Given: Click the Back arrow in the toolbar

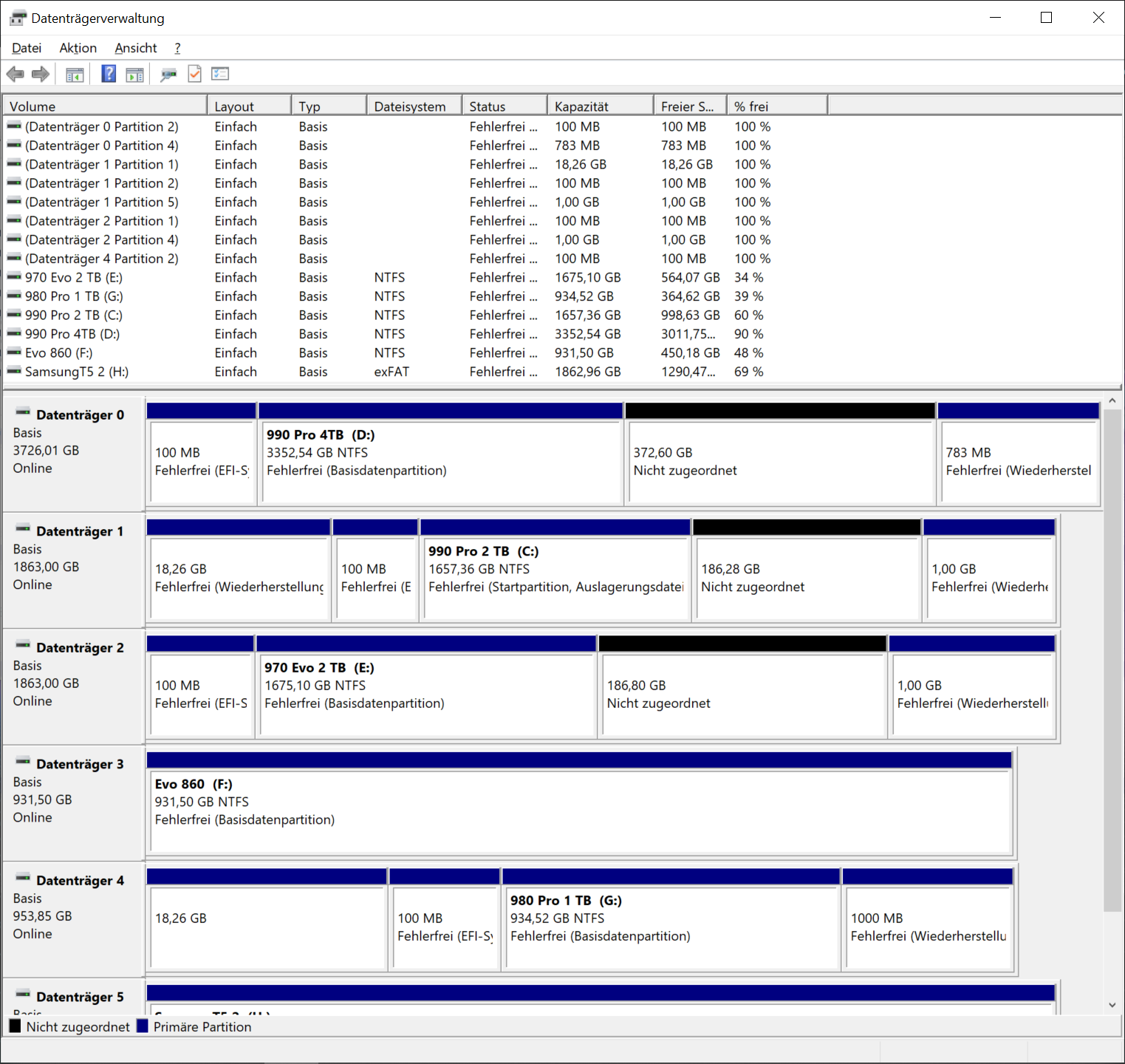Looking at the screenshot, I should point(15,74).
